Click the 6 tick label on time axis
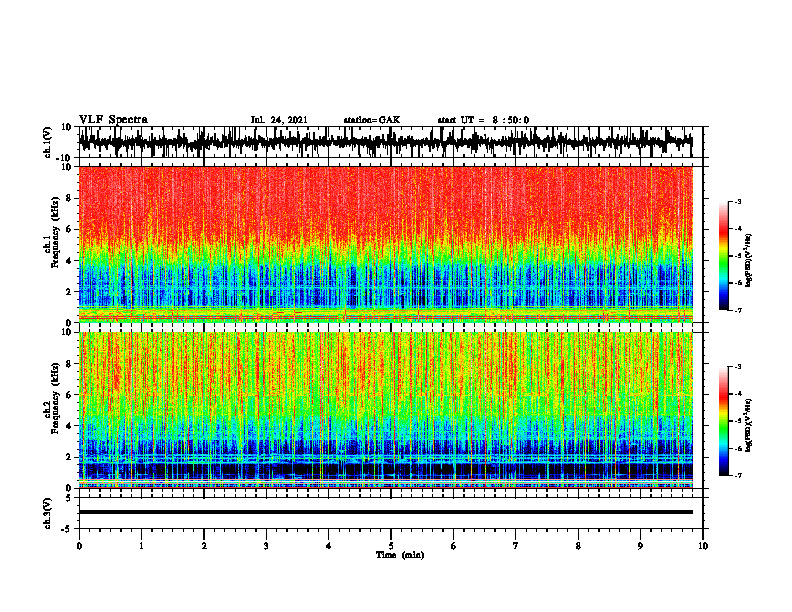792x612 pixels. (x=454, y=546)
